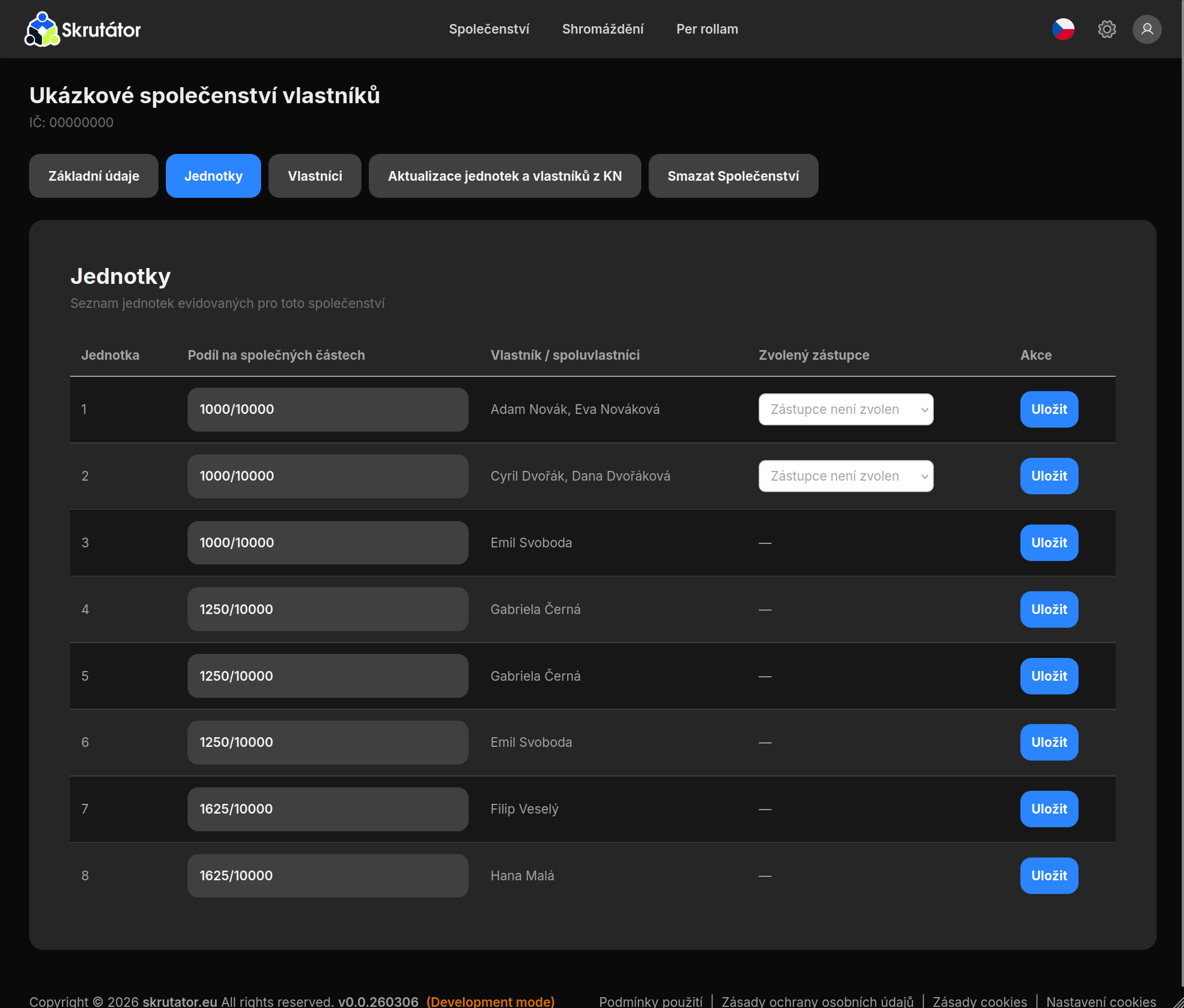Click the share field for unit 6
The width and height of the screenshot is (1184, 1008).
[x=327, y=742]
